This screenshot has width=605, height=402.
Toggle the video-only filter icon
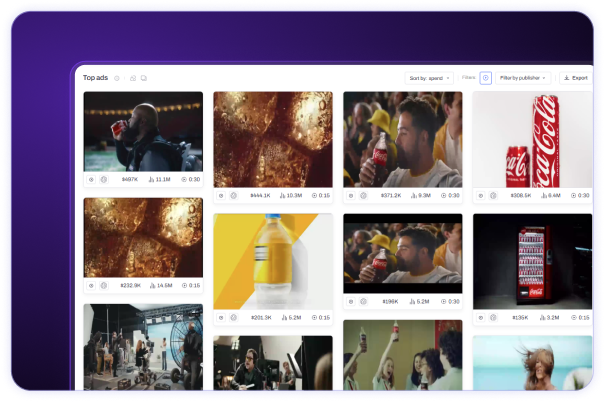(x=485, y=78)
